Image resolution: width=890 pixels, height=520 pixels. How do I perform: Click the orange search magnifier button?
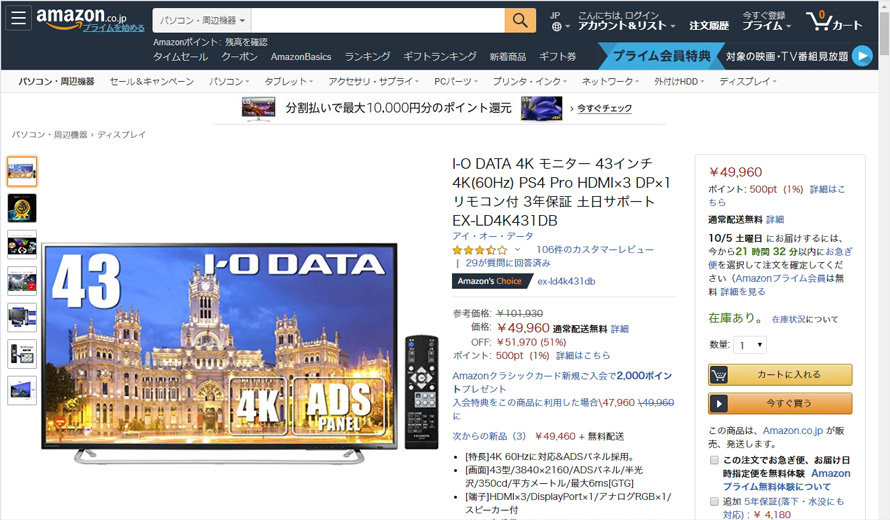[x=520, y=20]
